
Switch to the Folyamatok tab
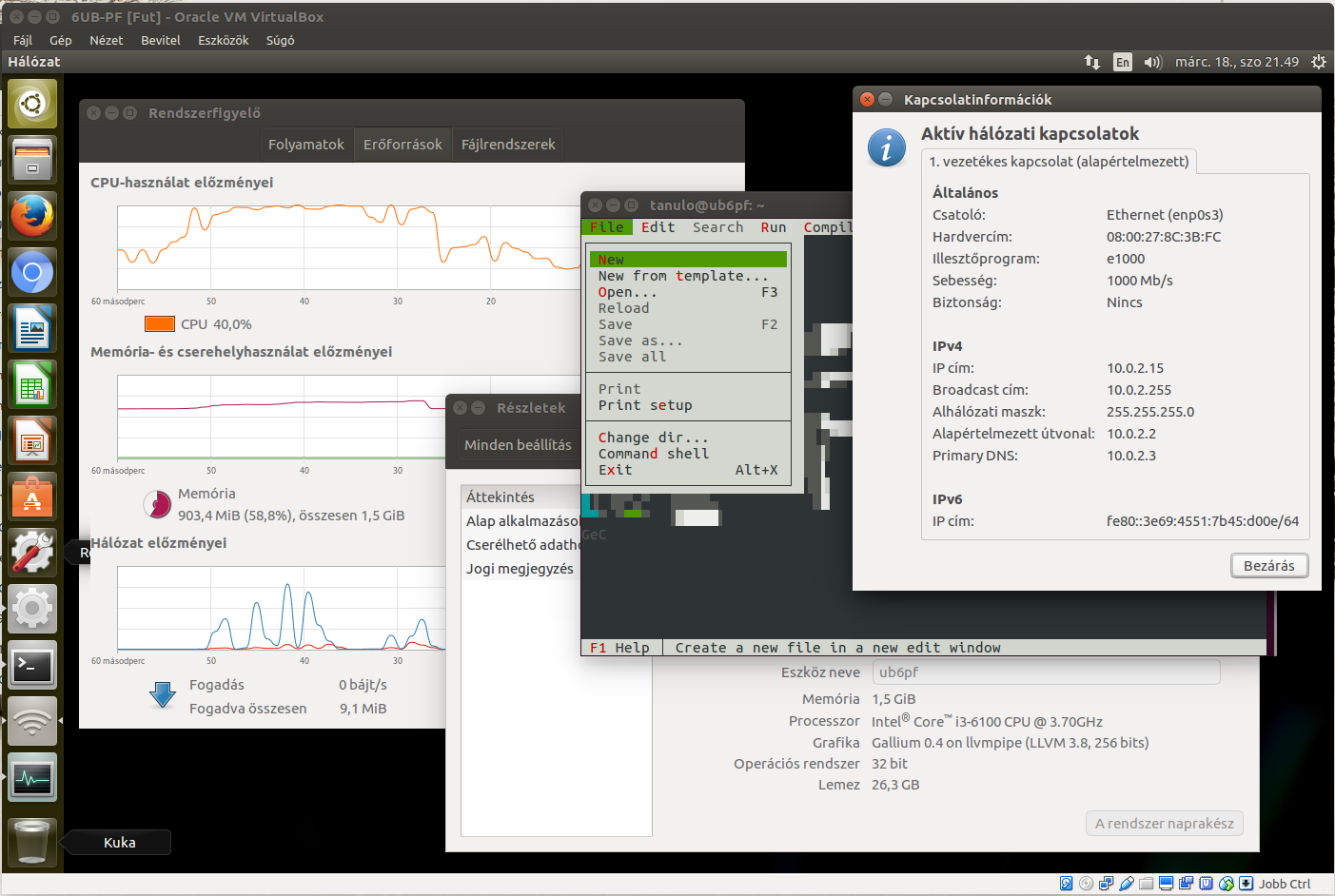[x=305, y=145]
